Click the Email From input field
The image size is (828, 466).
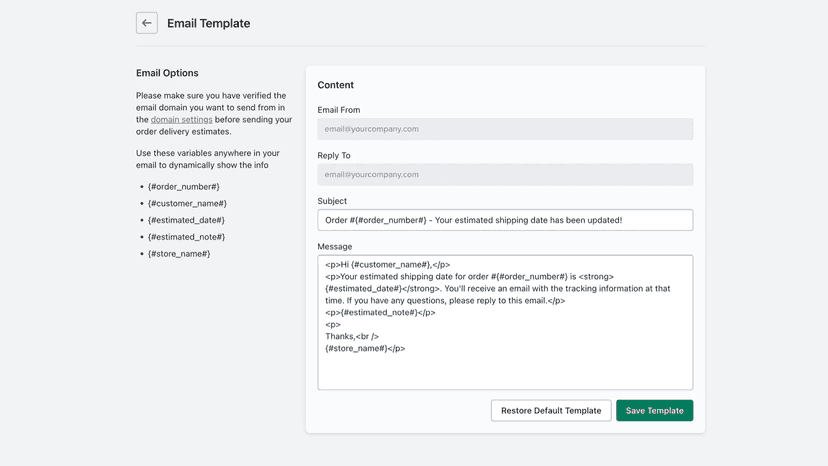click(x=505, y=129)
